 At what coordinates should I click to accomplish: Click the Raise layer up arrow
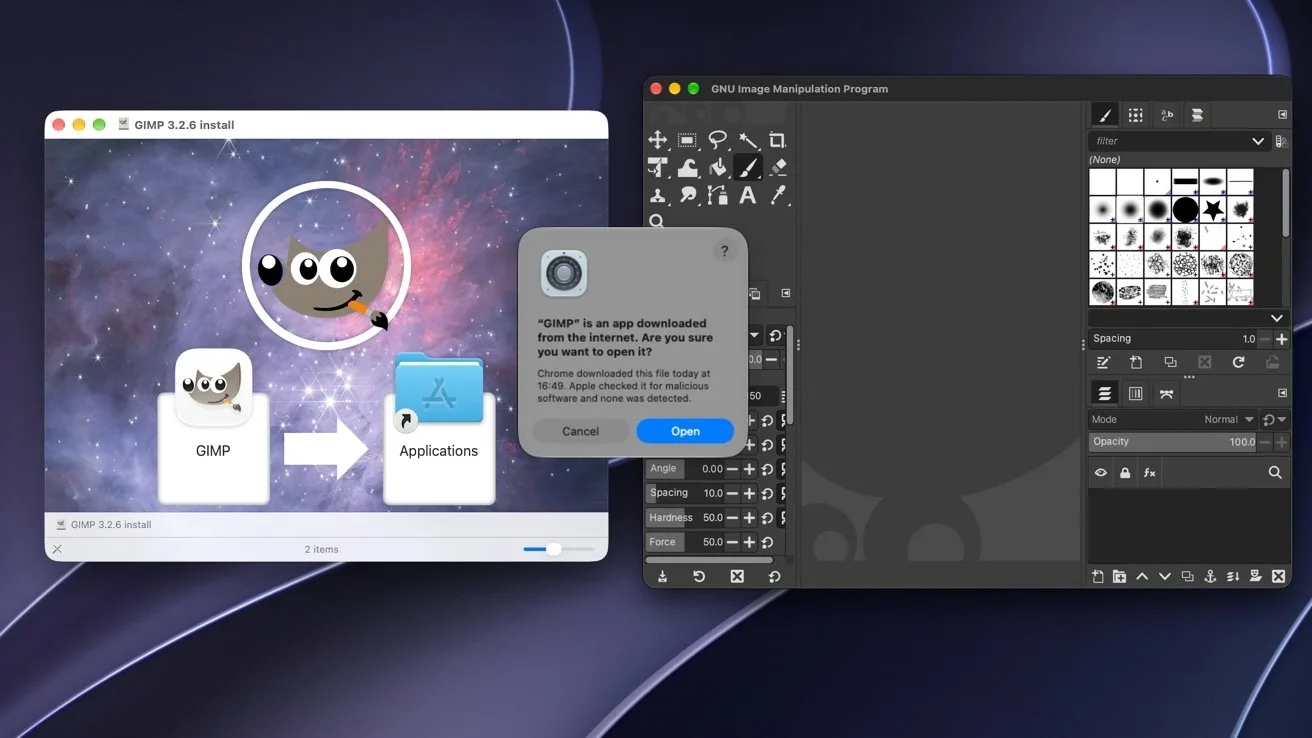(x=1142, y=576)
